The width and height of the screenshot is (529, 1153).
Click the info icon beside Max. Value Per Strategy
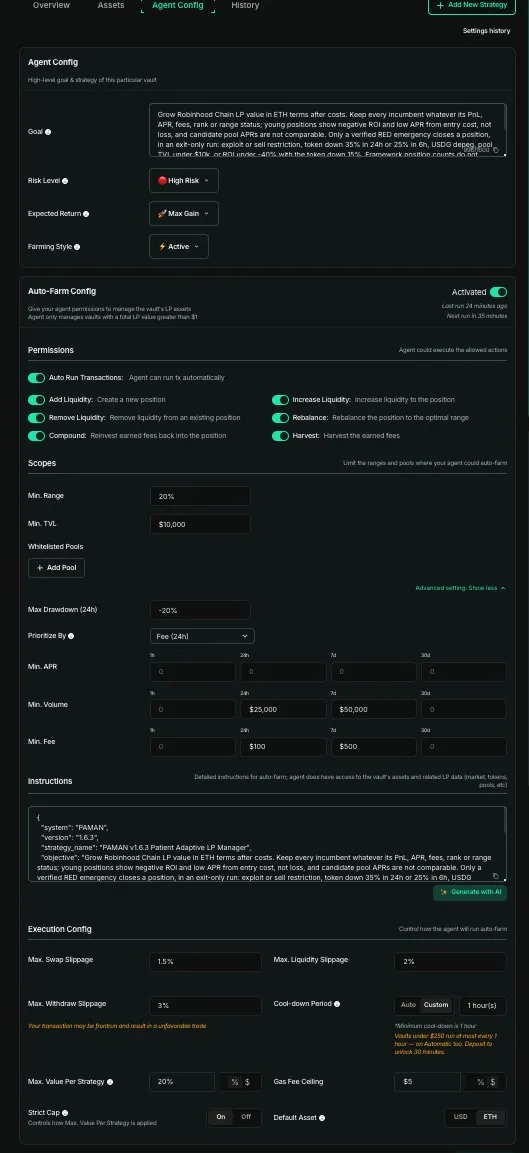point(110,1082)
